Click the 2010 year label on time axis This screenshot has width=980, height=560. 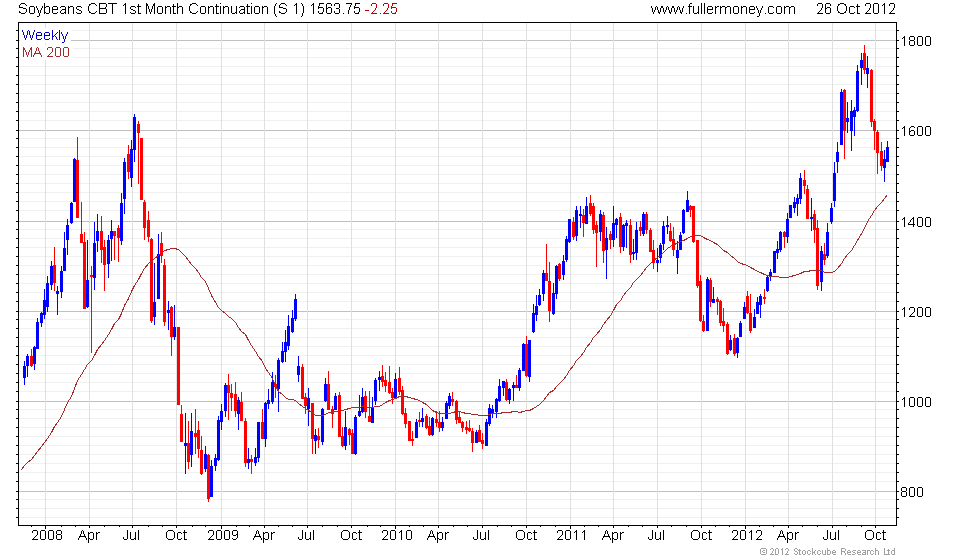click(x=397, y=535)
